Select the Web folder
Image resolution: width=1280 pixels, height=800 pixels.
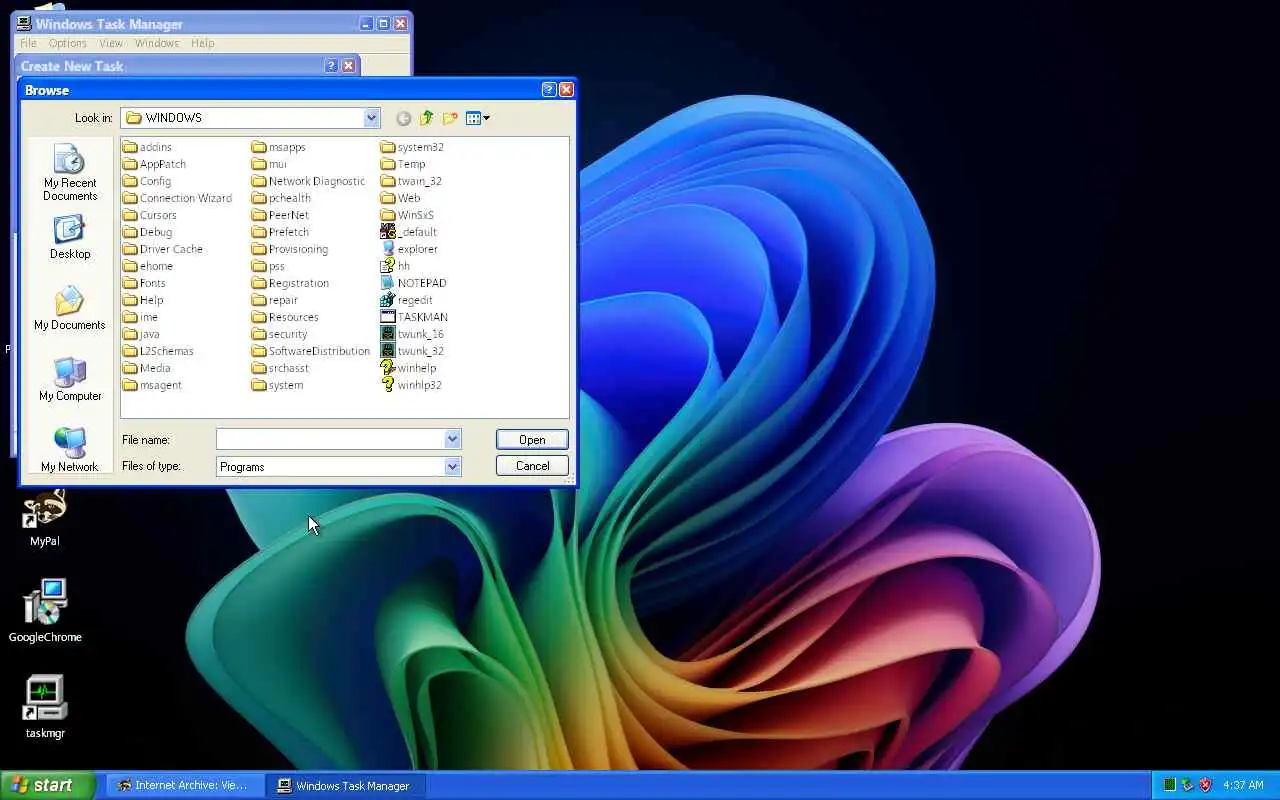[x=401, y=198]
